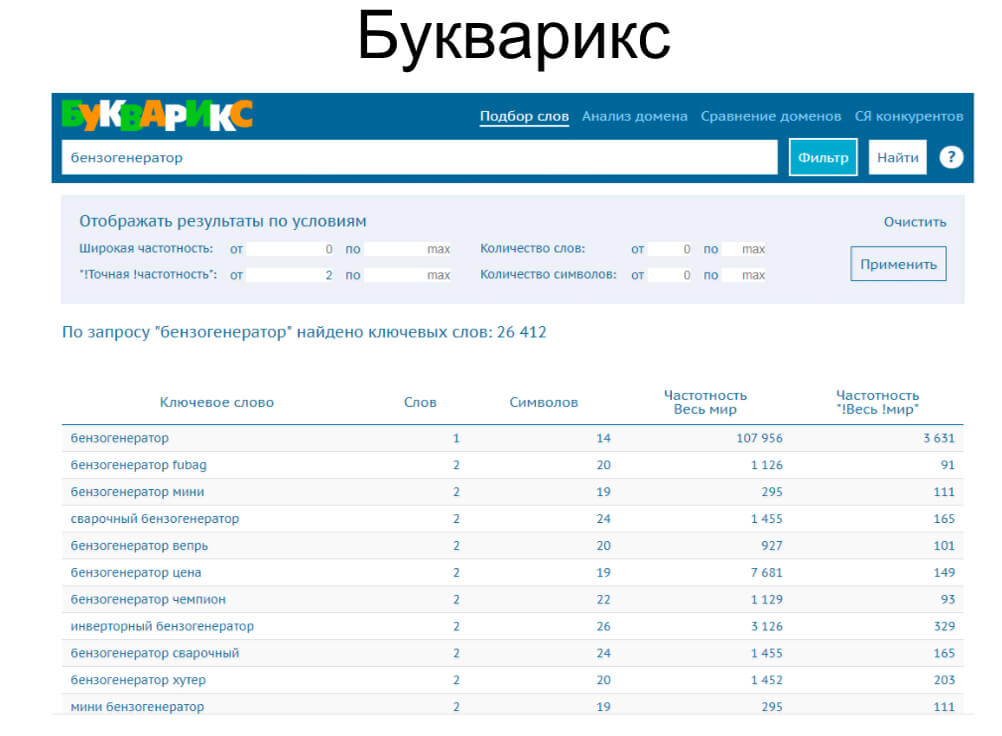Open Анализ домена tab
The width and height of the screenshot is (1002, 736).
[634, 116]
